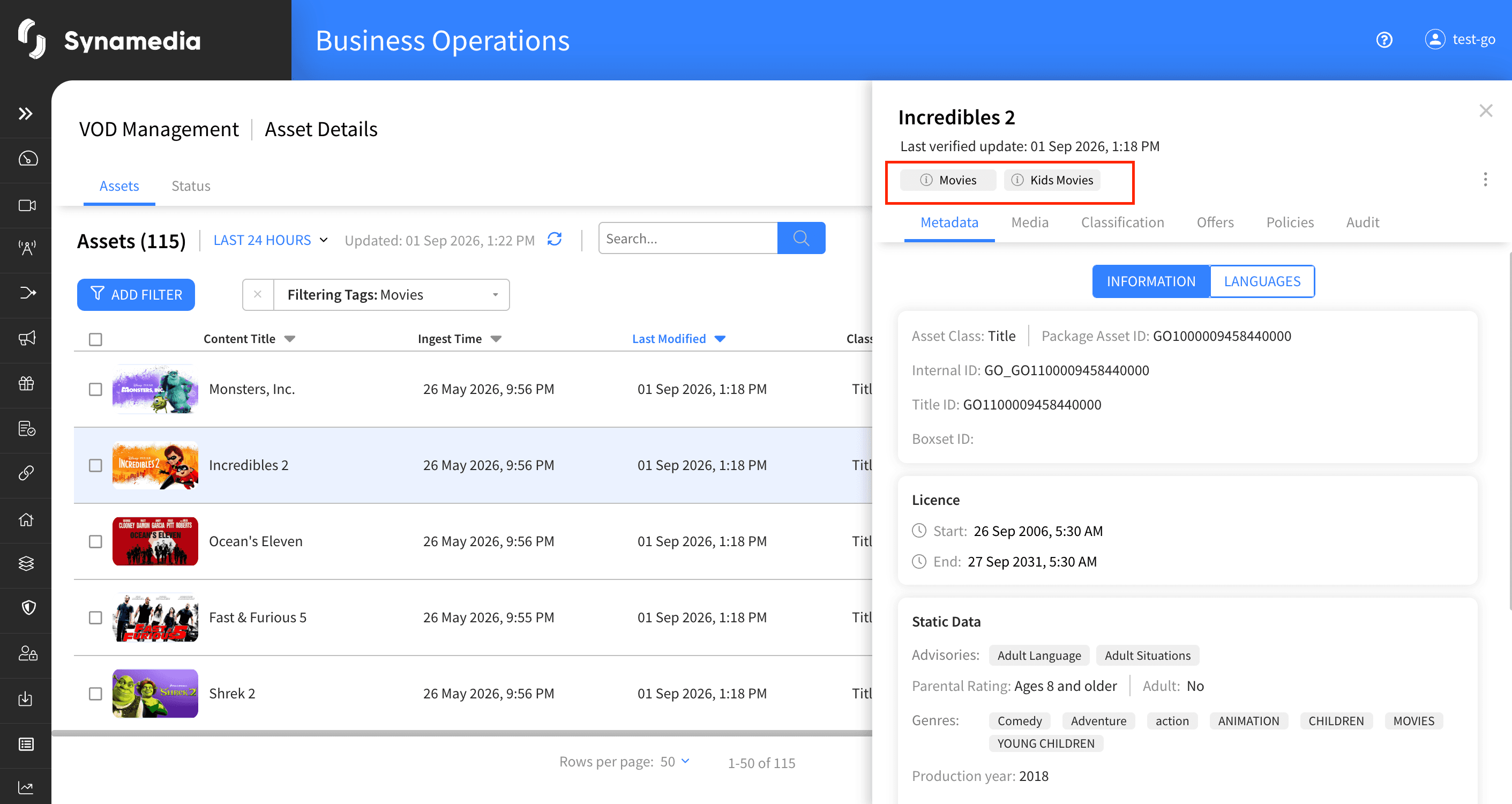
Task: Open the Ocean's Eleven thumbnail
Action: coord(155,541)
